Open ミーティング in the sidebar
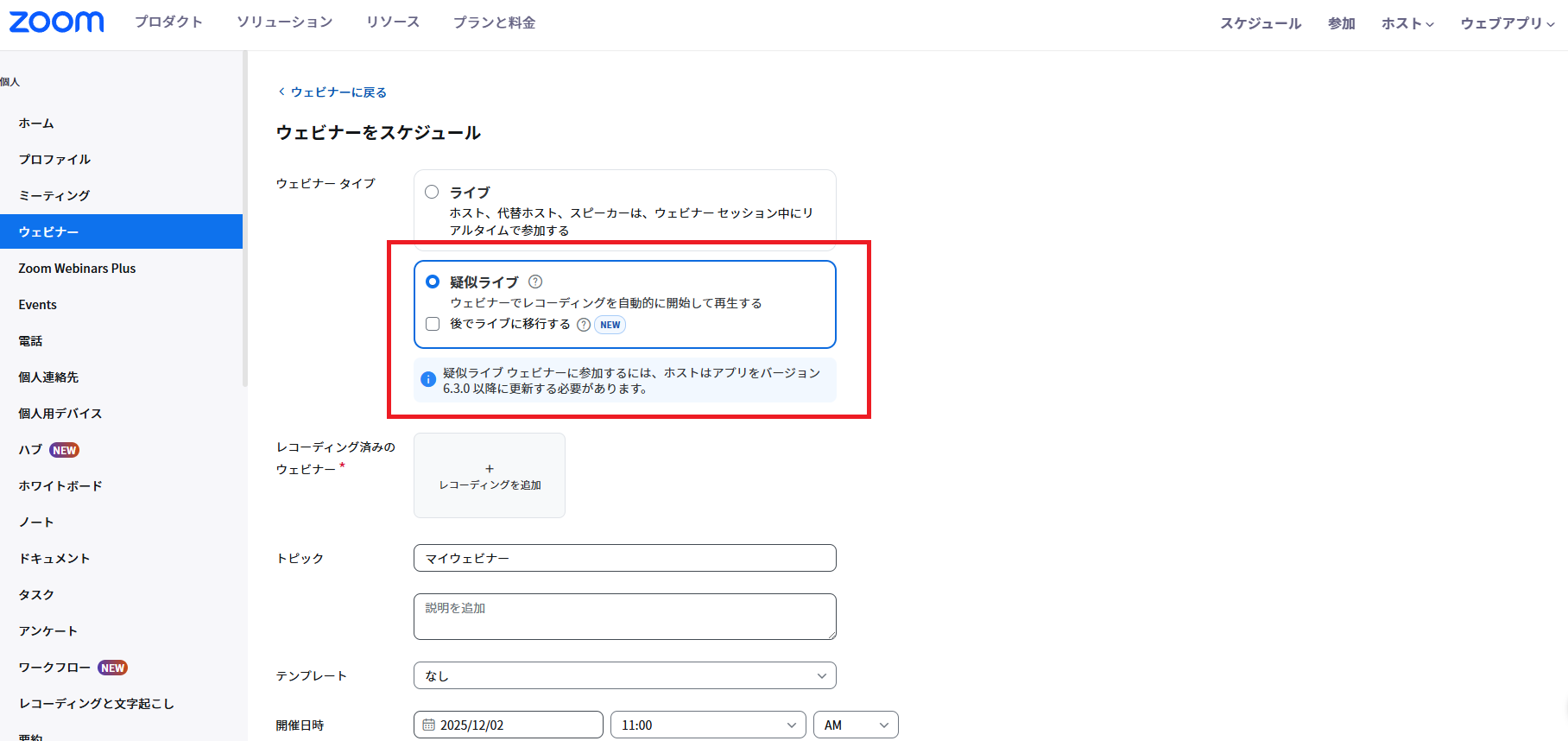This screenshot has height=741, width=1568. click(54, 196)
